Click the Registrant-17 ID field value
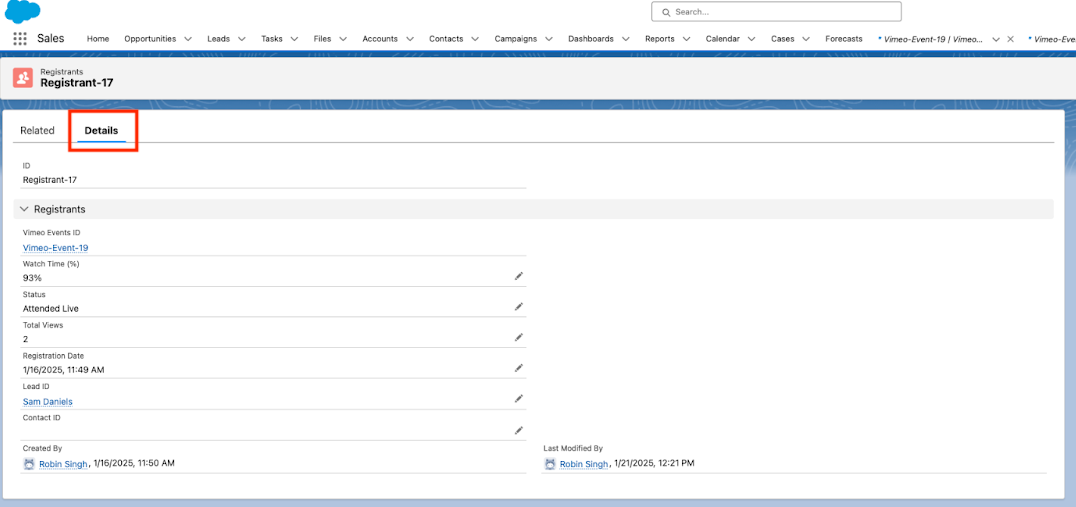This screenshot has width=1076, height=507. tap(49, 180)
